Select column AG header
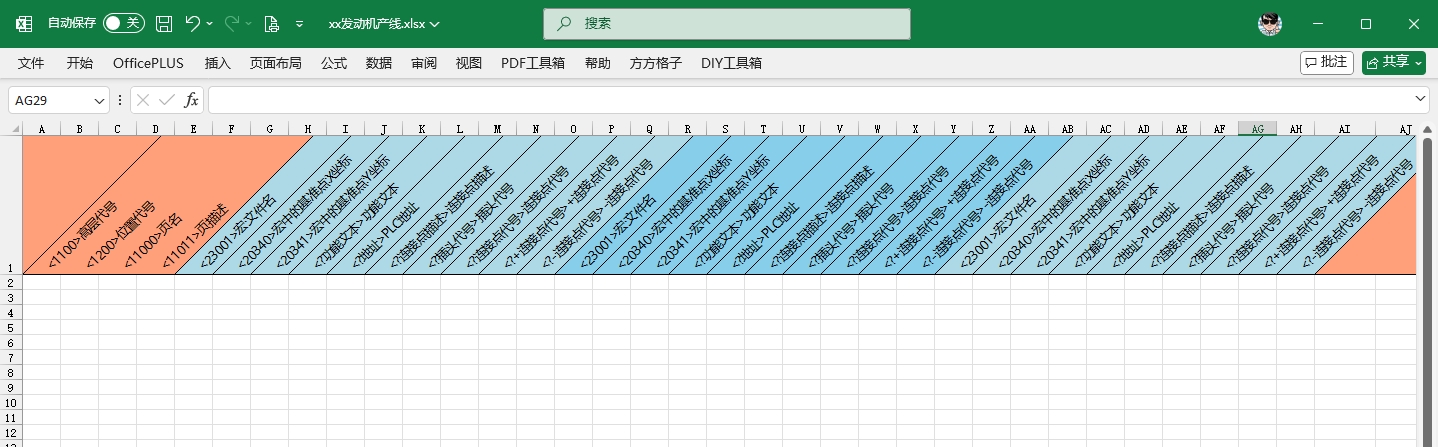This screenshot has height=447, width=1438. point(1257,129)
